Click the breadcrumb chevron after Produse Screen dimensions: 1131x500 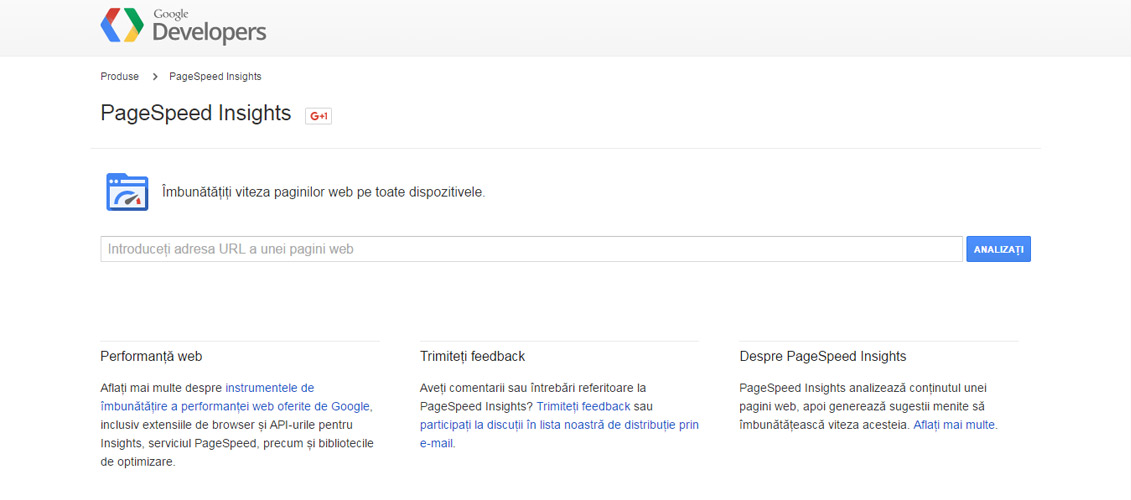154,76
